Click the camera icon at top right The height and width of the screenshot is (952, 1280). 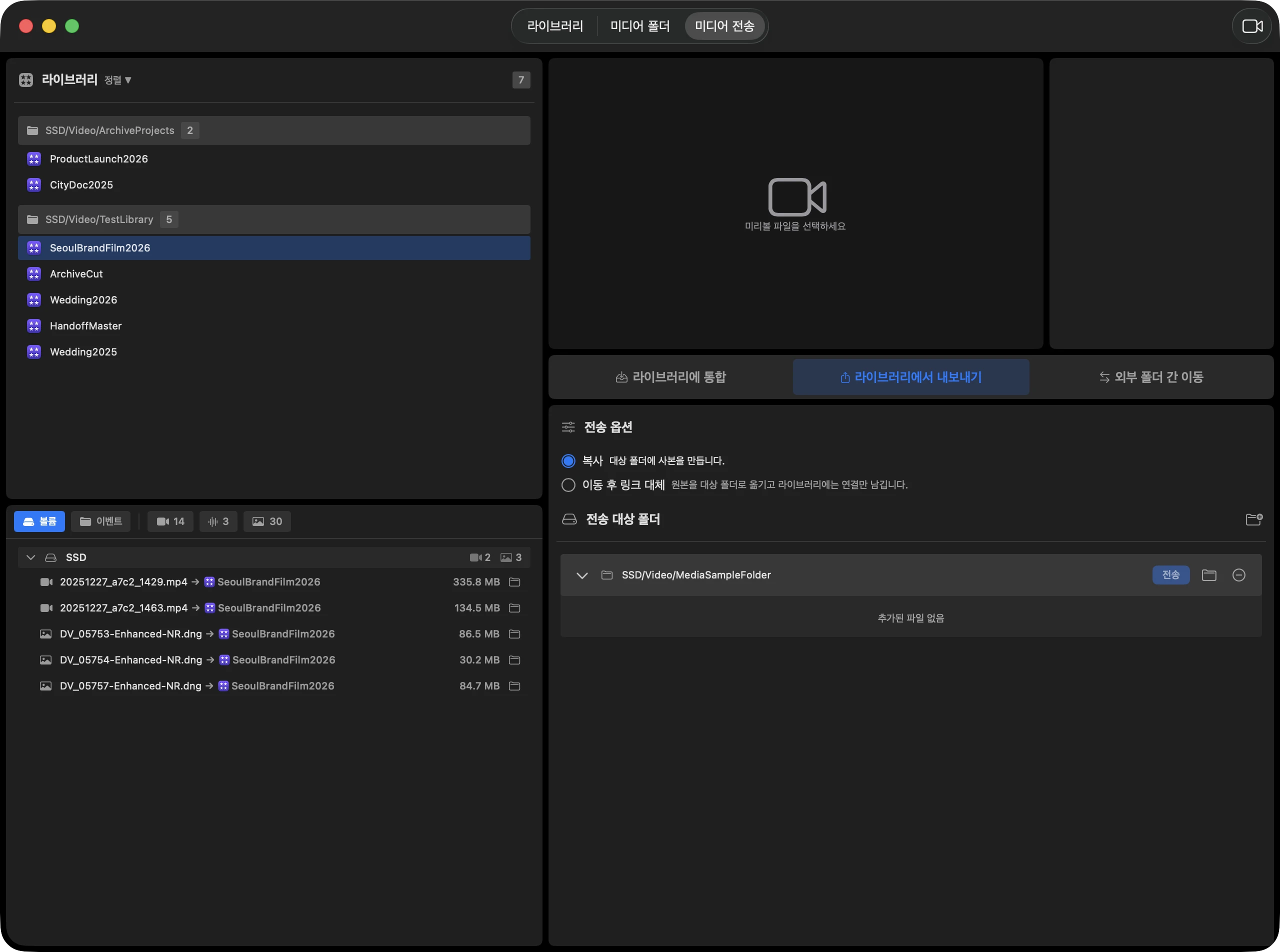pos(1252,26)
